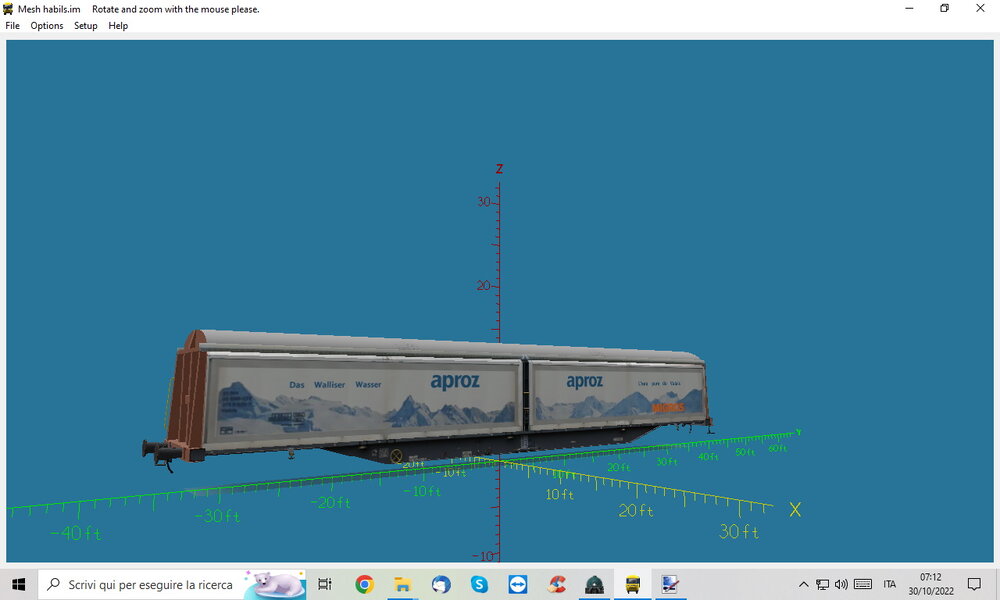The height and width of the screenshot is (600, 1000).
Task: Open the File menu
Action: click(x=12, y=26)
